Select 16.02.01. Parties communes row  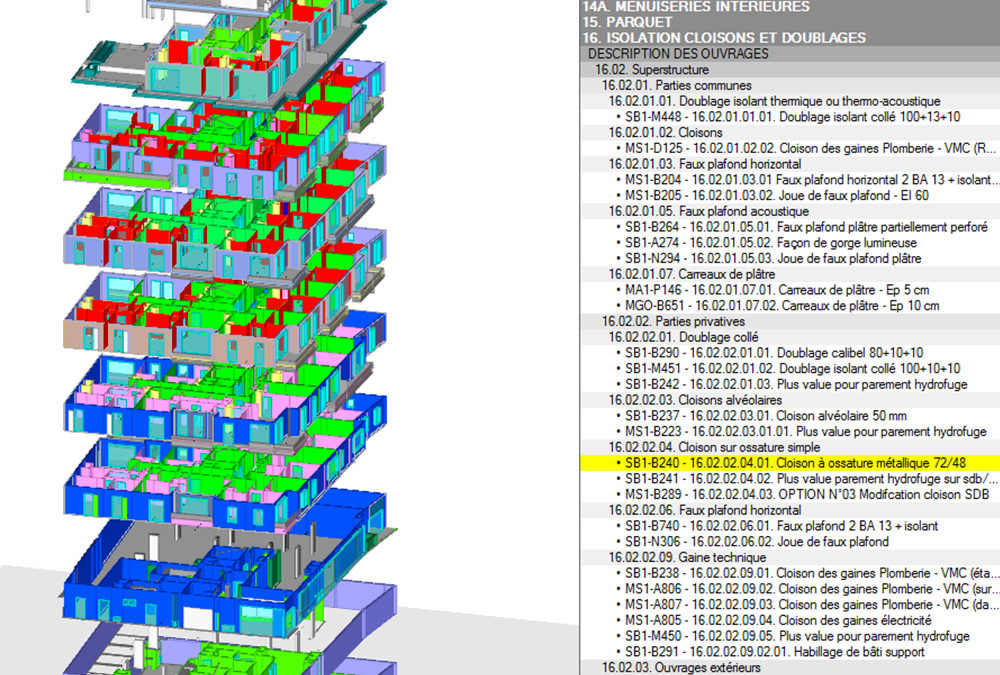tap(790, 85)
